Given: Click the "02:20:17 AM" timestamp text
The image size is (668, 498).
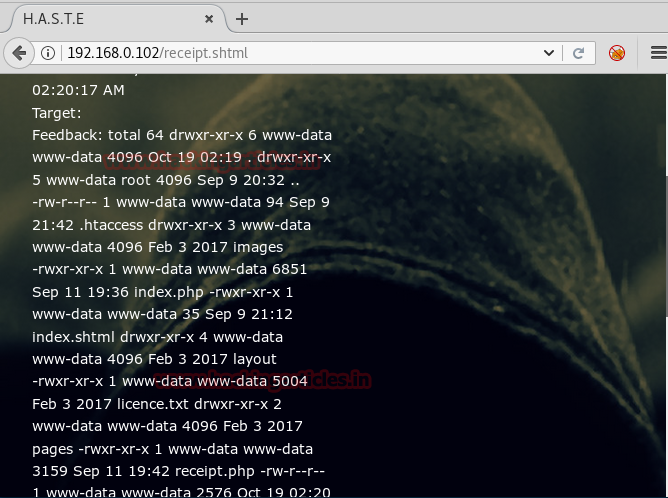Looking at the screenshot, I should coord(78,90).
